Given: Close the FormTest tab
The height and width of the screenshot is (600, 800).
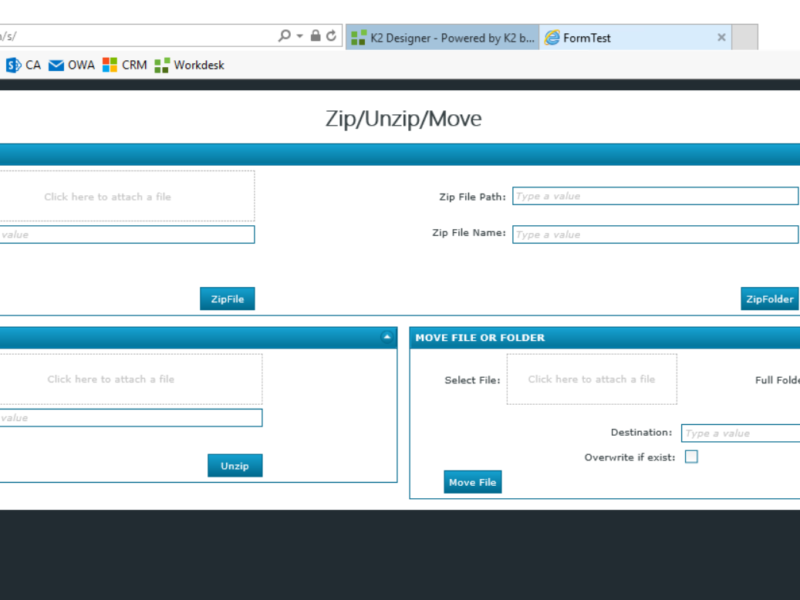Looking at the screenshot, I should 721,38.
